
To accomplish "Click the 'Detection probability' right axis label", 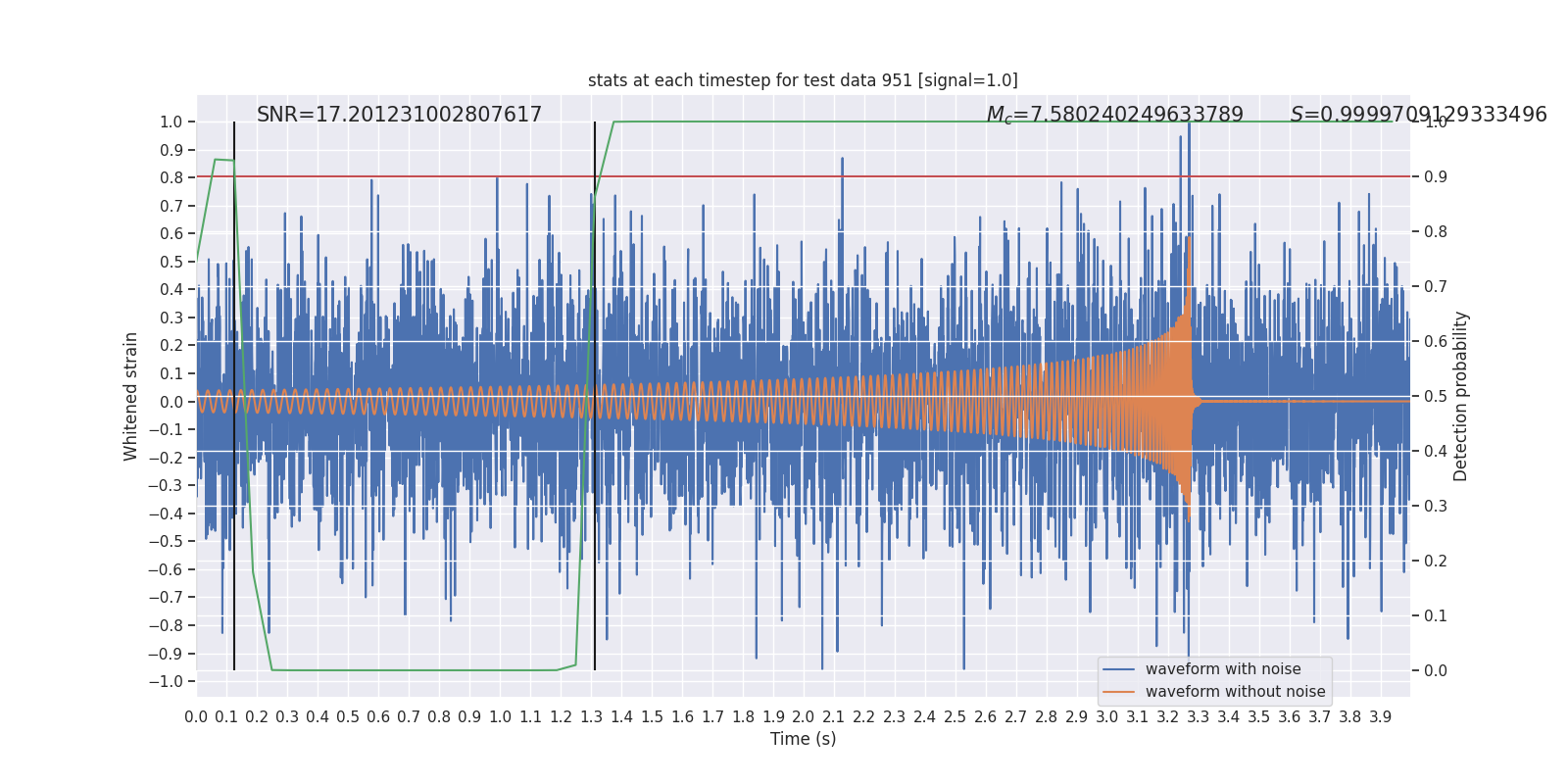I will point(1461,396).
